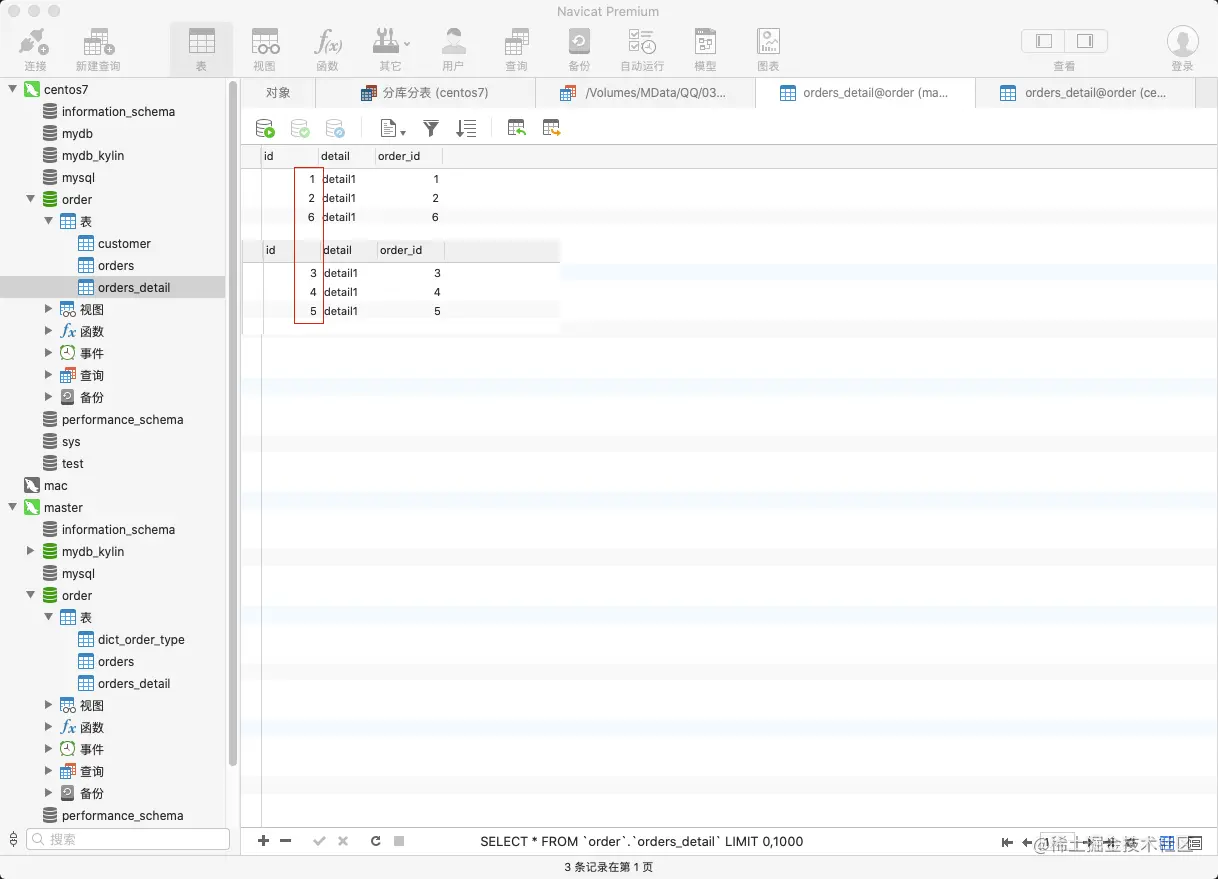Click the filter funnel icon

click(431, 128)
